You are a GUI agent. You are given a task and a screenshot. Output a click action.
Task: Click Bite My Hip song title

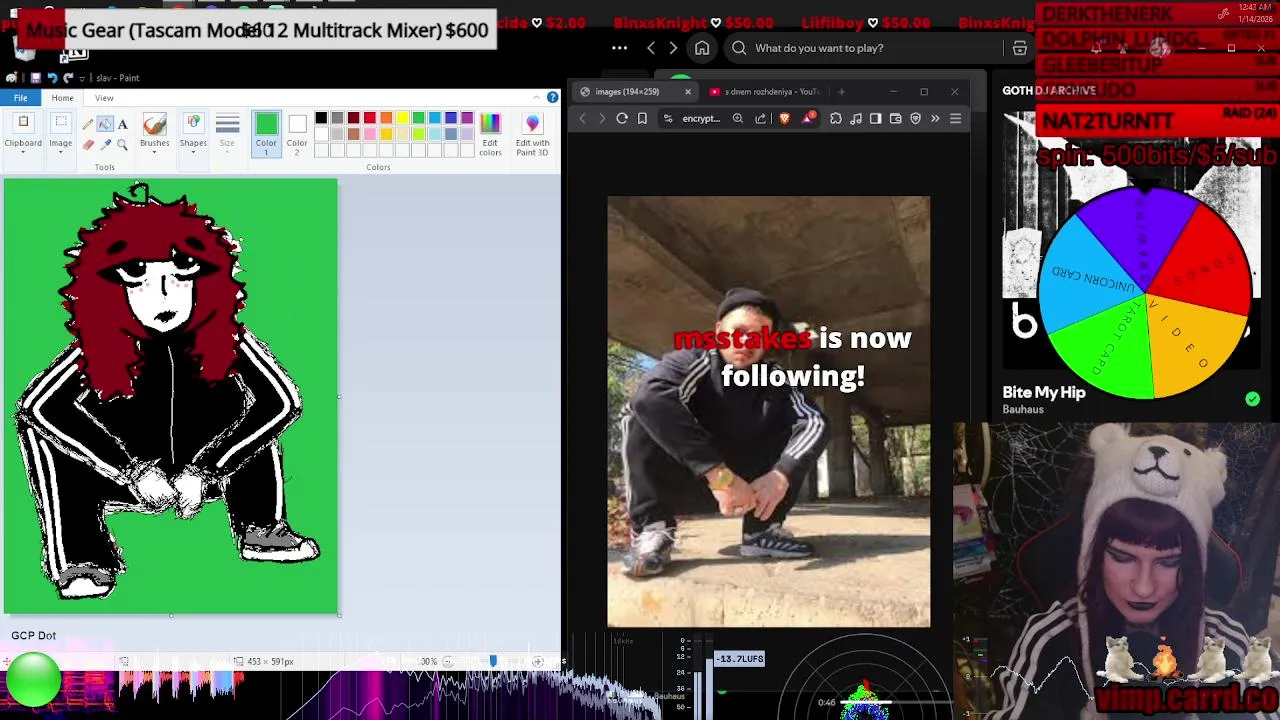pyautogui.click(x=1044, y=392)
